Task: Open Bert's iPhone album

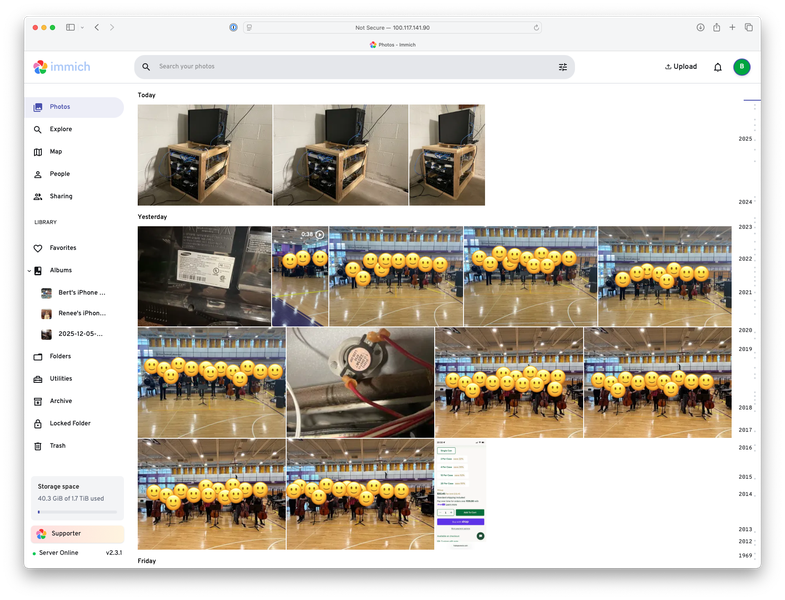Action: (74, 292)
